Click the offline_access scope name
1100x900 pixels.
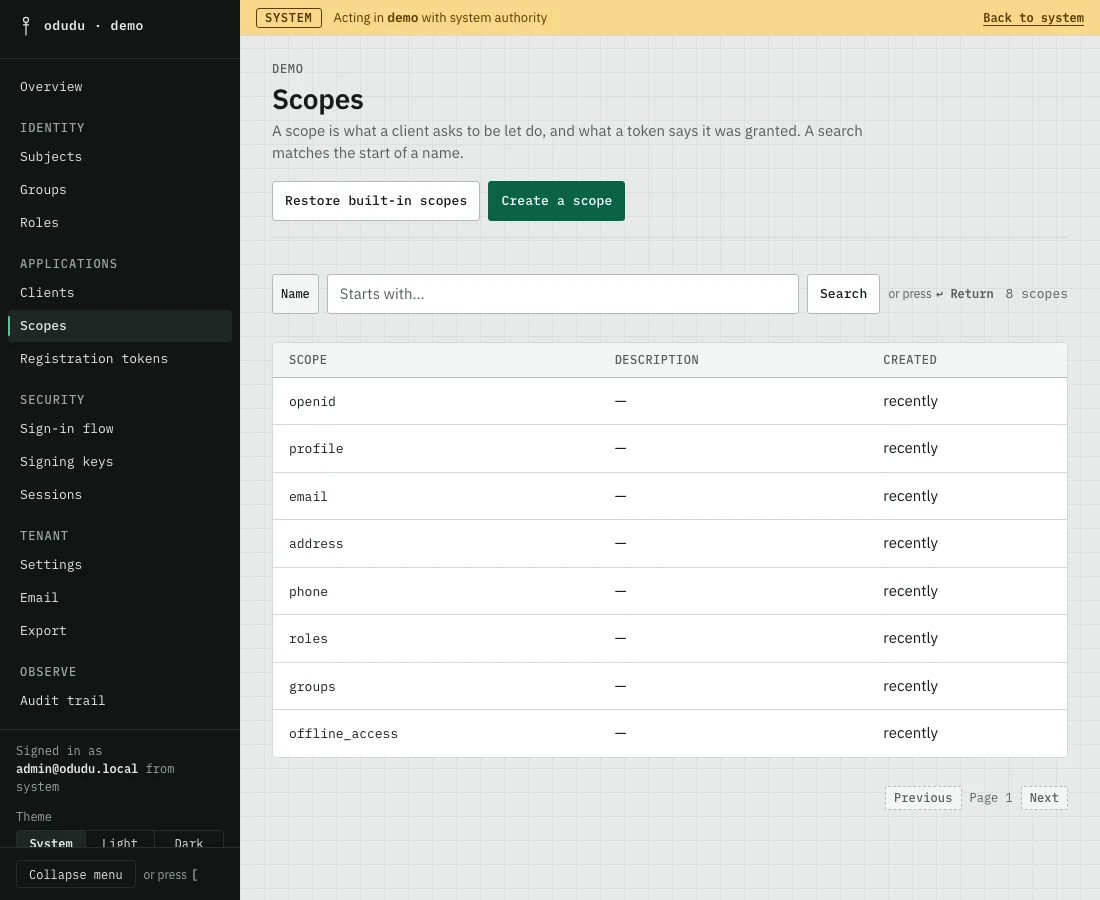coord(343,734)
